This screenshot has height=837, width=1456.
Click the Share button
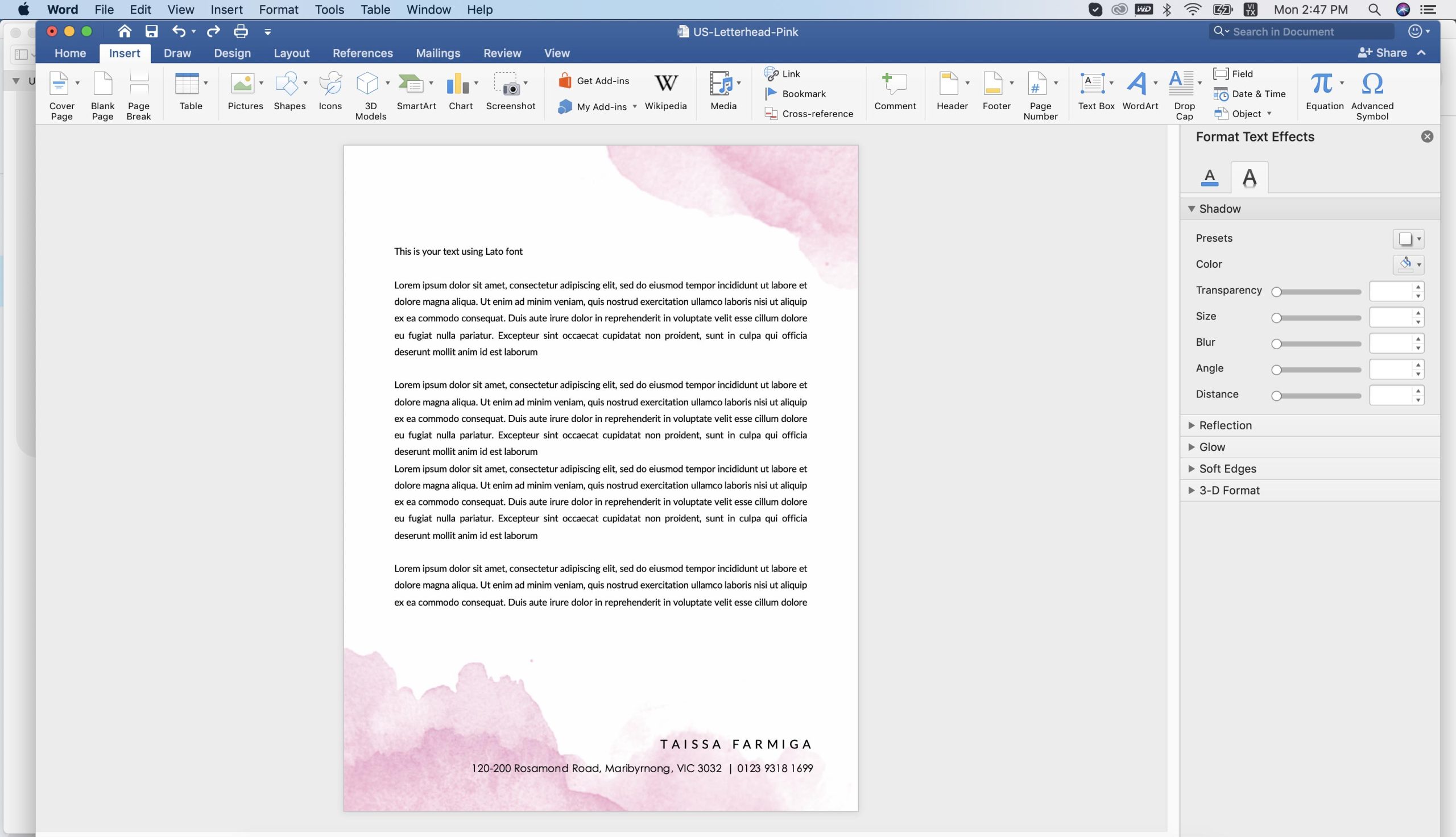tap(1383, 53)
